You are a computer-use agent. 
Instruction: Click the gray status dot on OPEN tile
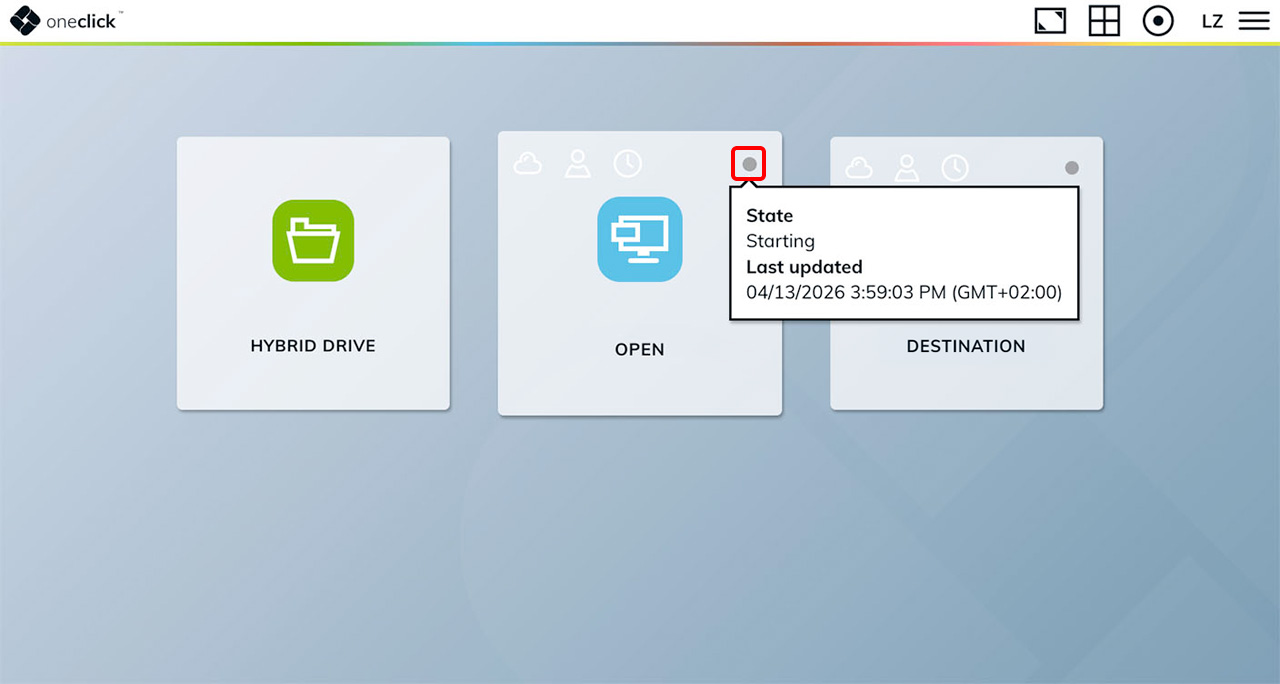pos(749,164)
